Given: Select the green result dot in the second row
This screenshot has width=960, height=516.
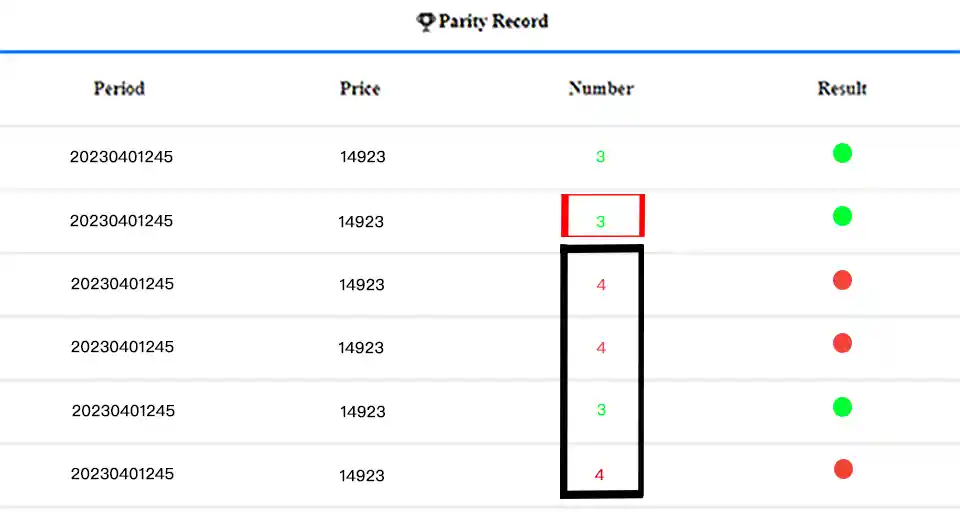Looking at the screenshot, I should [x=842, y=215].
